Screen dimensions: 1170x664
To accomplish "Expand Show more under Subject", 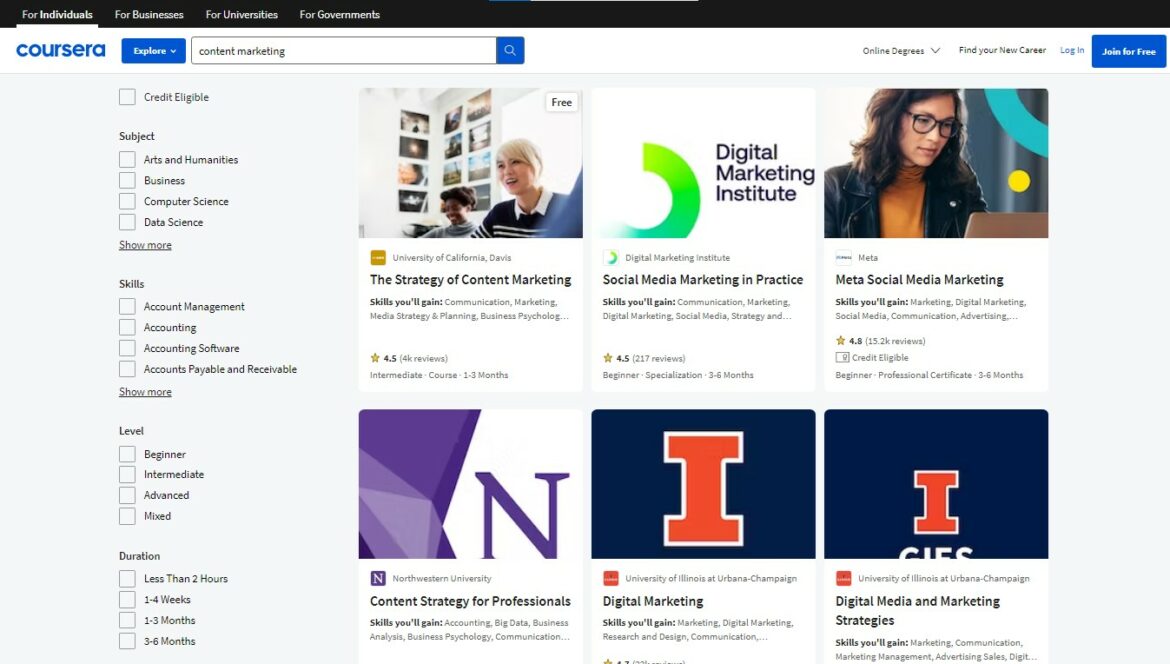I will (x=146, y=245).
